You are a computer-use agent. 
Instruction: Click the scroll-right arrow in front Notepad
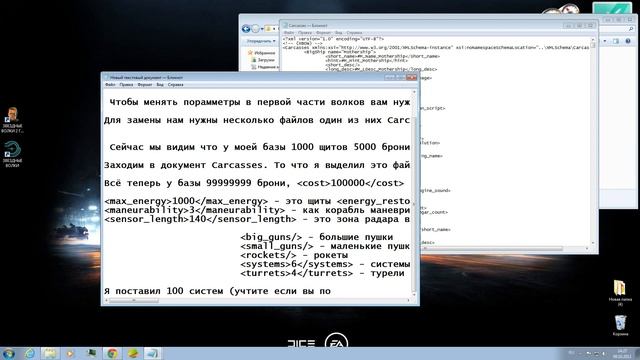pyautogui.click(x=408, y=301)
